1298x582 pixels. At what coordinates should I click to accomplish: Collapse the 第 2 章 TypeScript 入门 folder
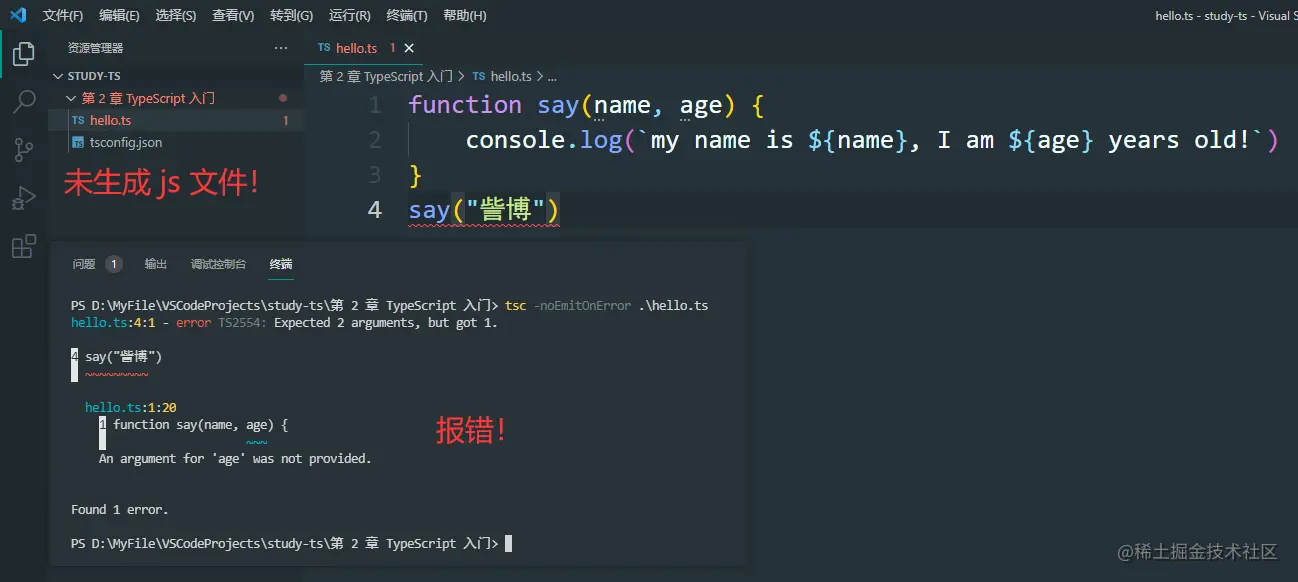pyautogui.click(x=176, y=98)
